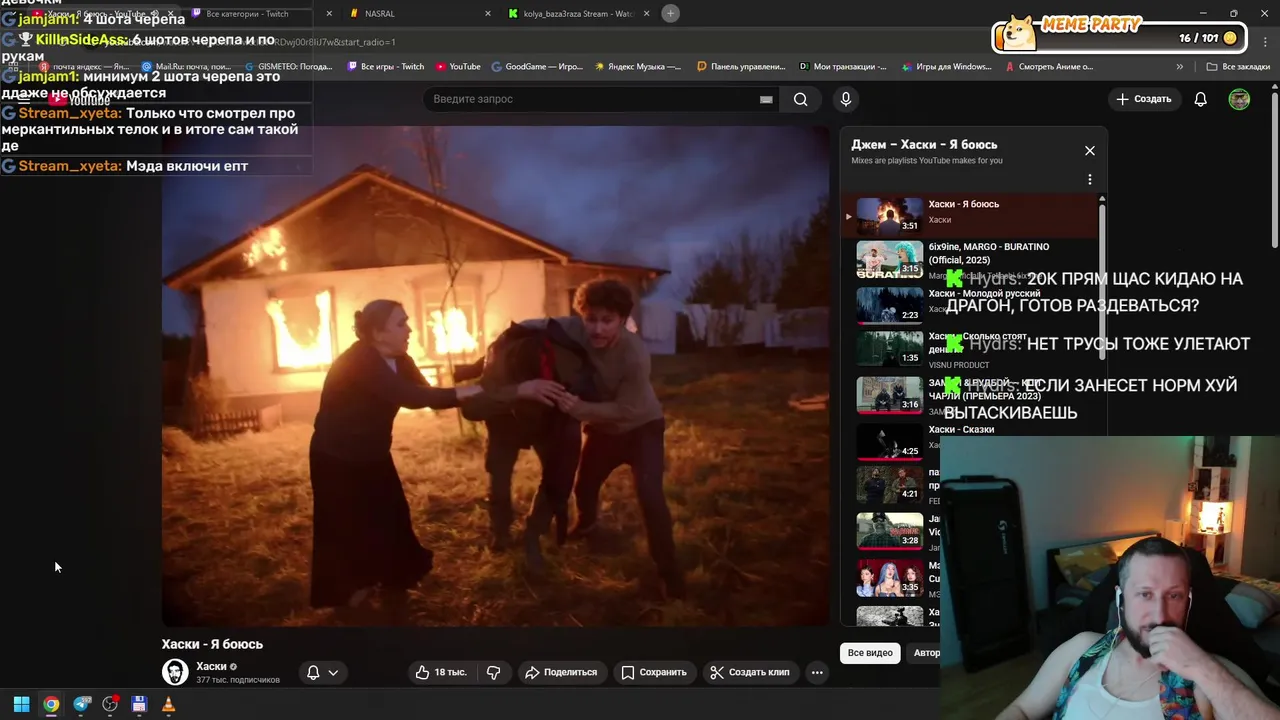Open the YouTube bookmark
1280x720 pixels.
[458, 67]
